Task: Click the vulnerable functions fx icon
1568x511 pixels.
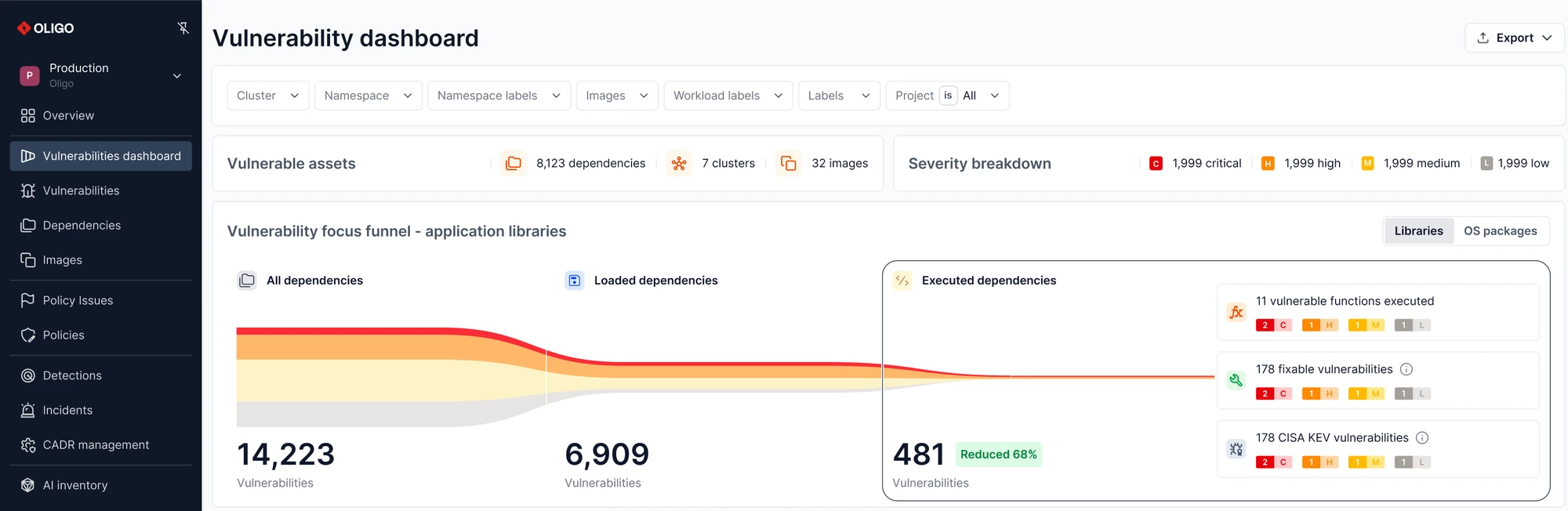Action: (x=1236, y=312)
